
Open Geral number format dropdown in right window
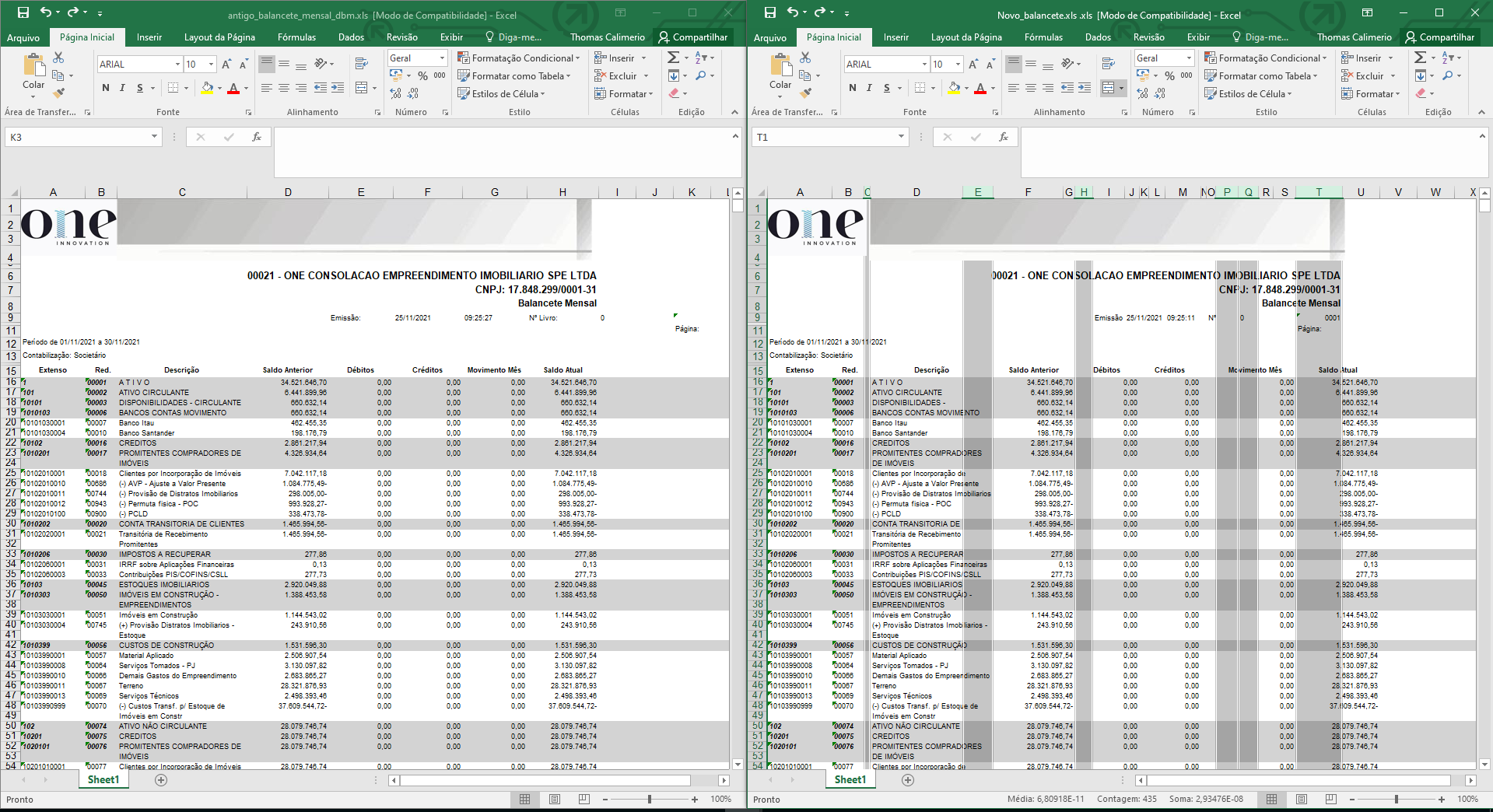click(1189, 58)
